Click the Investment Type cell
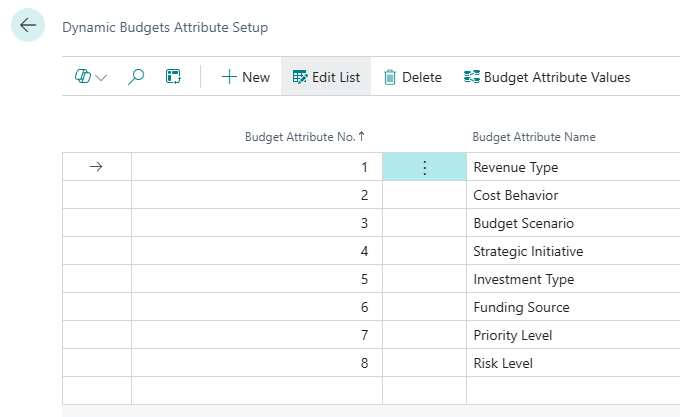The image size is (680, 417). (523, 280)
